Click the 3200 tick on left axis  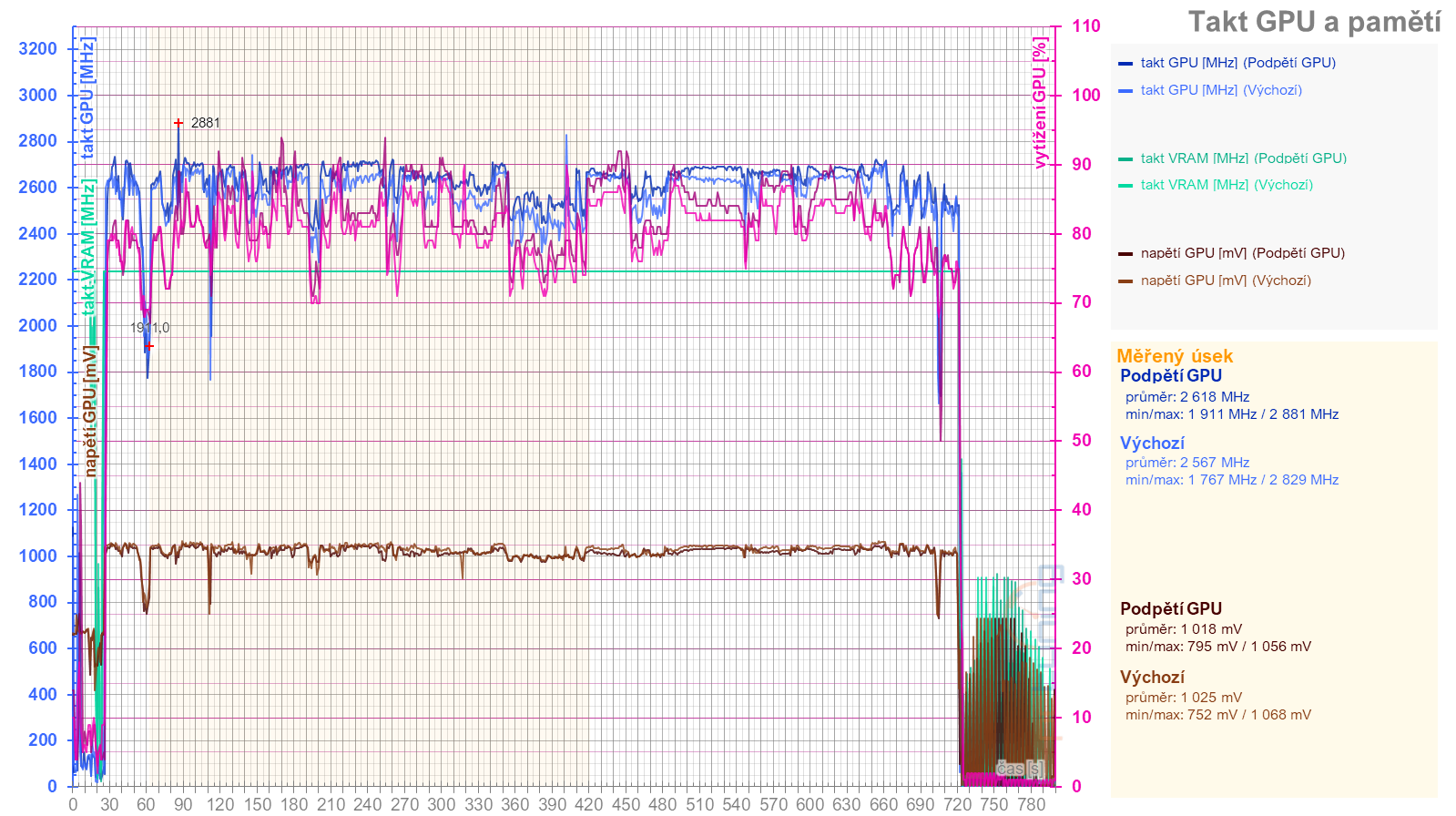37,49
